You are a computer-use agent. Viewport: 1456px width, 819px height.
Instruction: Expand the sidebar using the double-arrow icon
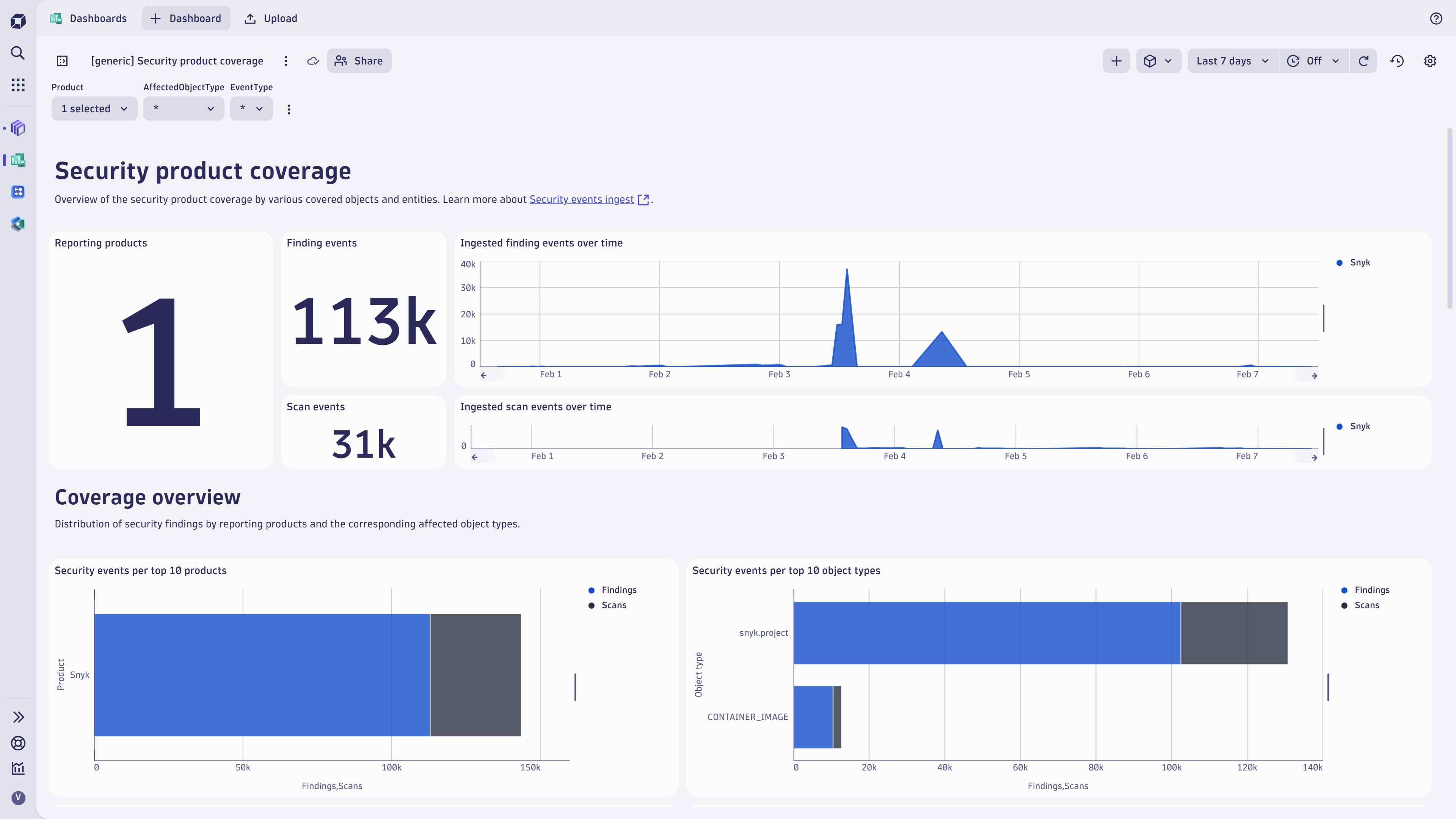[18, 717]
